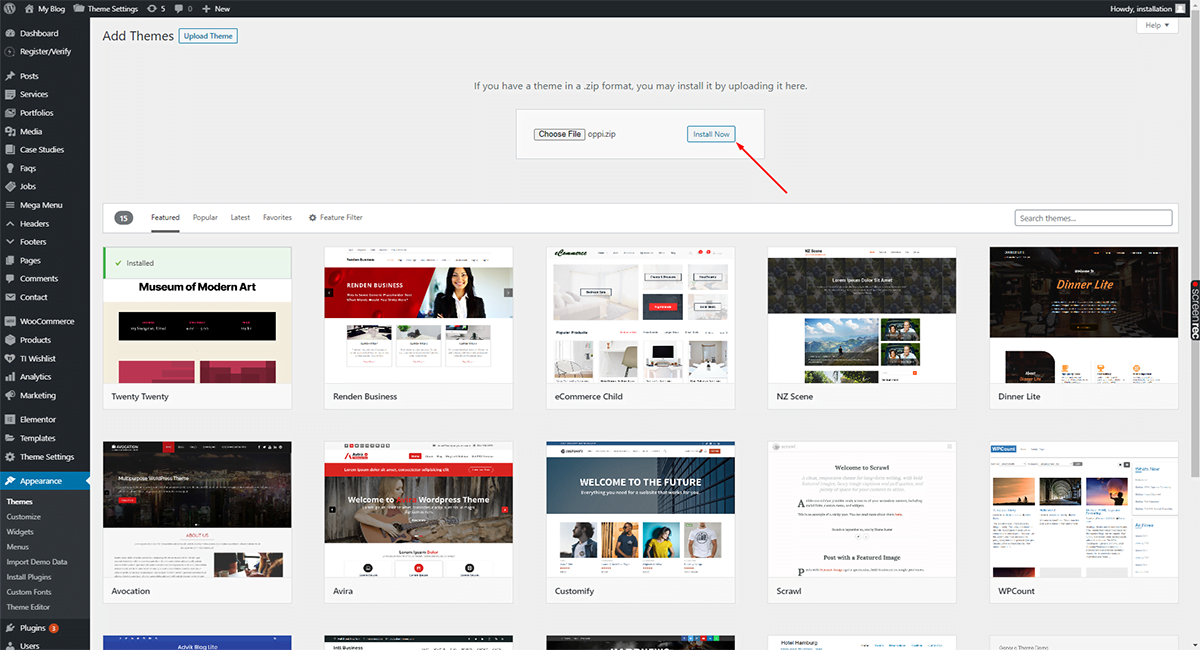
Task: Open Posts via its pushpin icon
Action: (10, 76)
